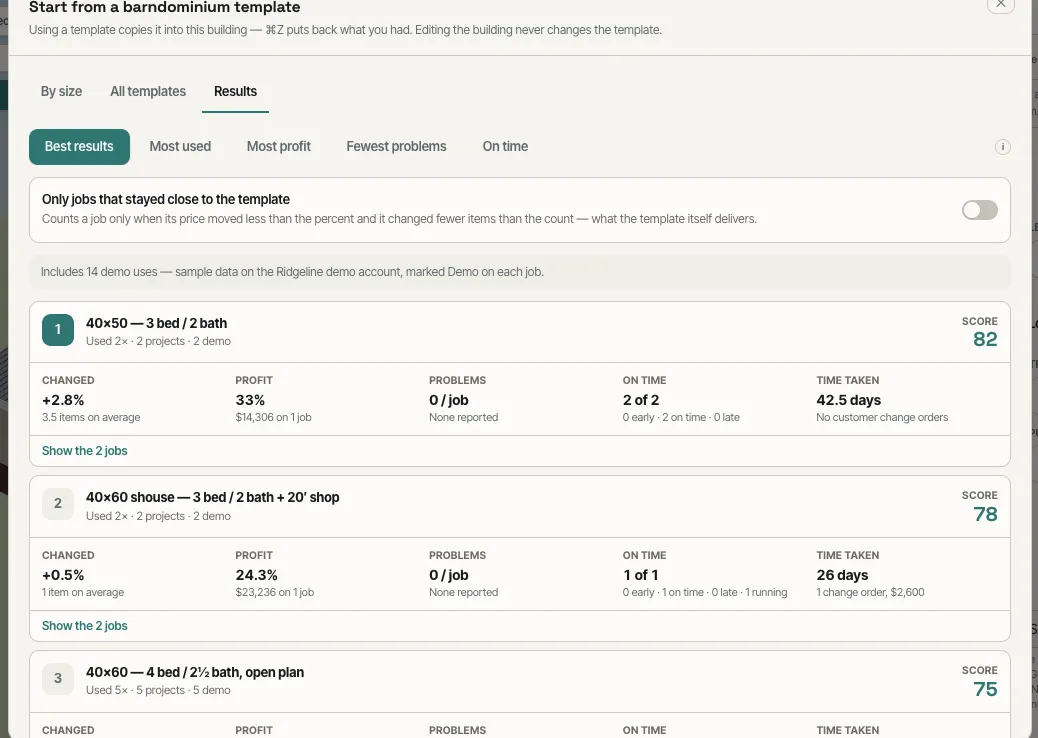This screenshot has height=738, width=1038.
Task: Click 1 change order, $2,600 text
Action: pos(871,592)
